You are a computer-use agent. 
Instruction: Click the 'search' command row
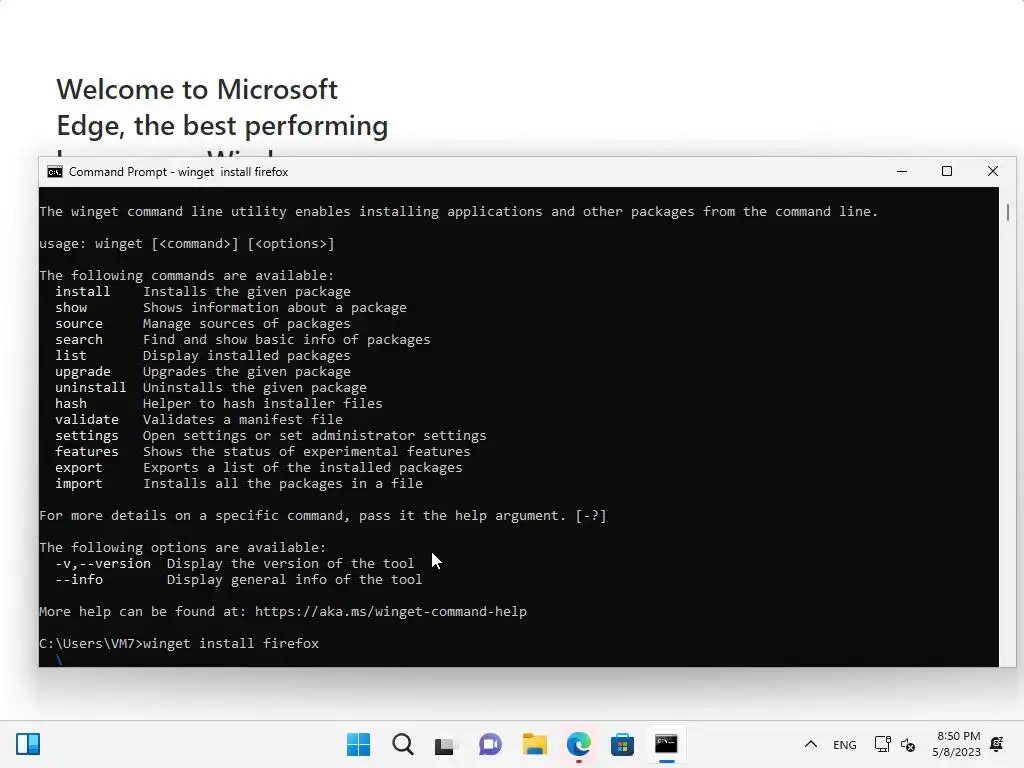(243, 340)
